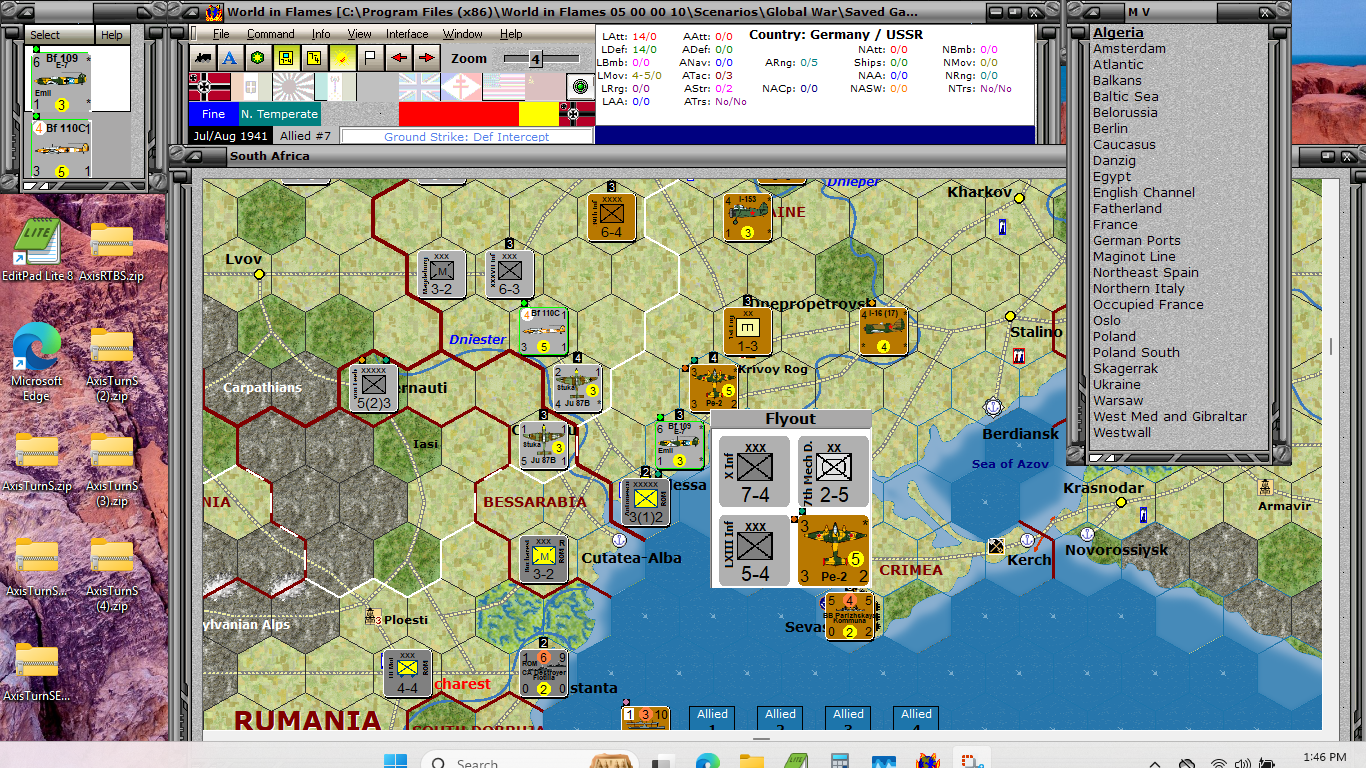Viewport: 1366px width, 768px height.
Task: Toggle the yellow unit counter toolbar icon
Action: 287,58
